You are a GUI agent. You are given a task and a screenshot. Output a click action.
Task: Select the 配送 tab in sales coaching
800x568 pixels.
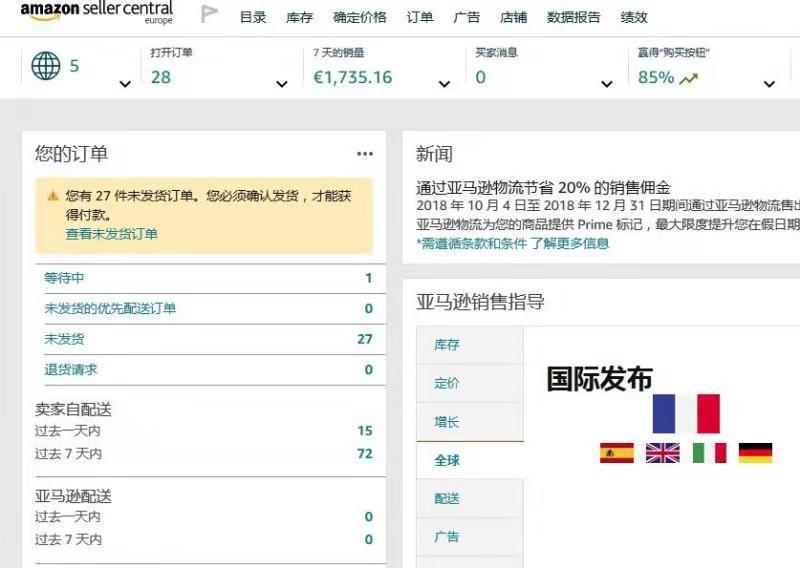coord(470,499)
